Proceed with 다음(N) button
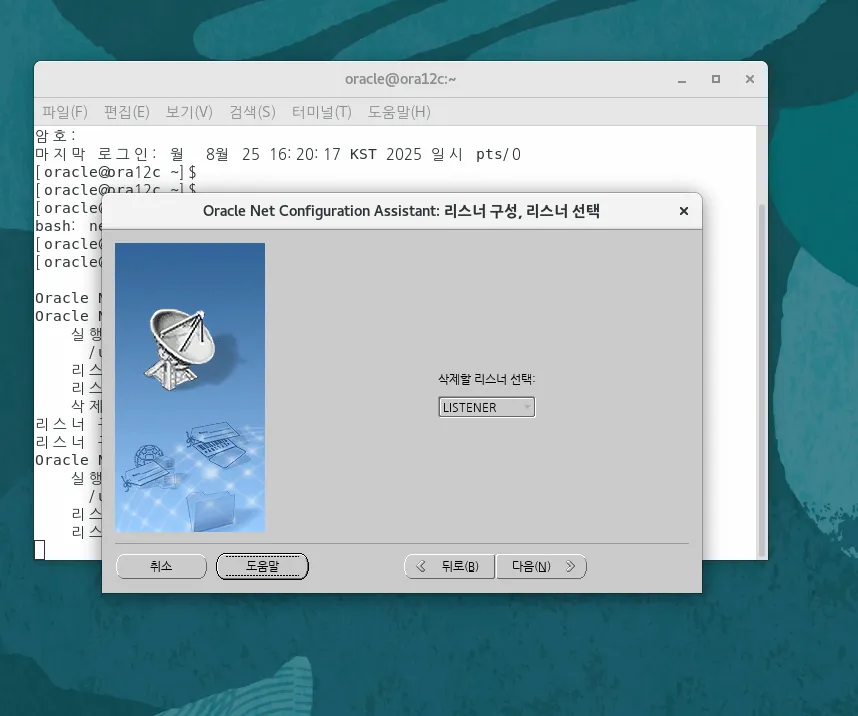The height and width of the screenshot is (716, 858). tap(541, 566)
